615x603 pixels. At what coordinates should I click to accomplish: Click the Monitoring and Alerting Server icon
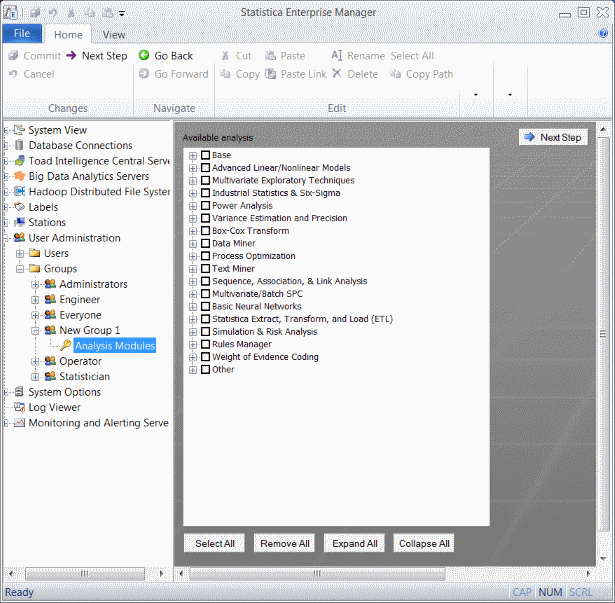[19, 423]
